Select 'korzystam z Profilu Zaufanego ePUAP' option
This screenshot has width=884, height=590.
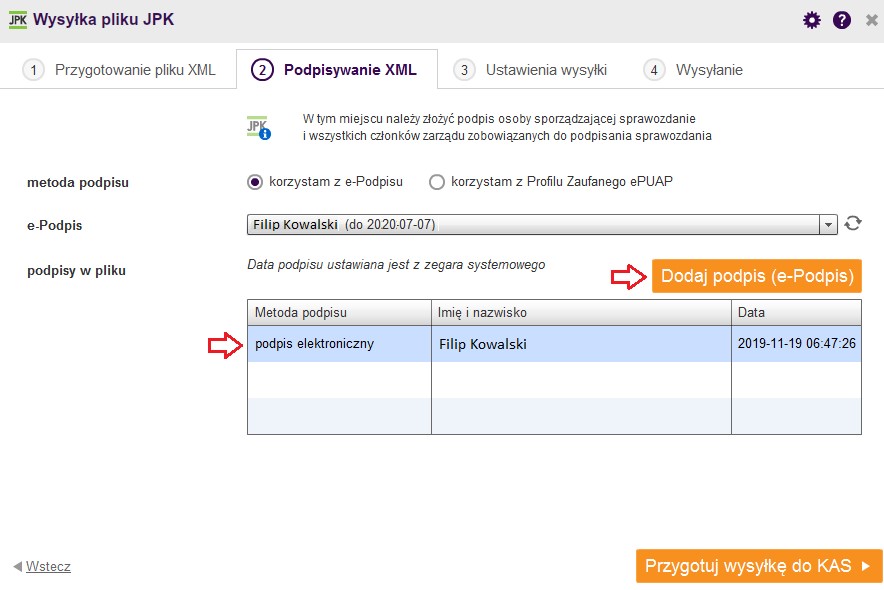click(x=436, y=182)
